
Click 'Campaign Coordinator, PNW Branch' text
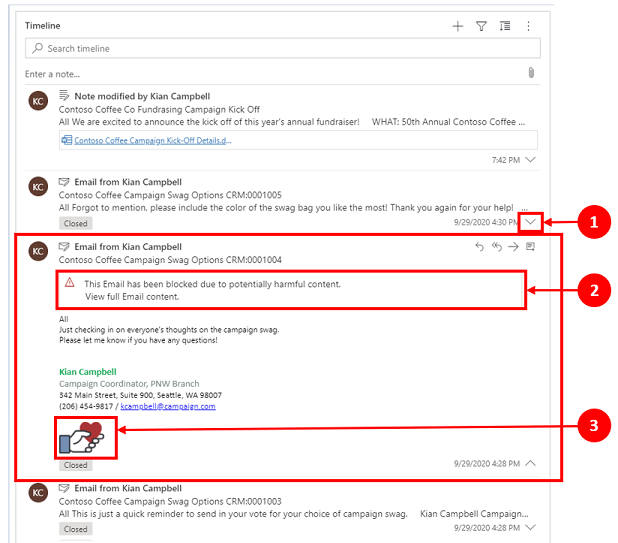click(x=129, y=384)
